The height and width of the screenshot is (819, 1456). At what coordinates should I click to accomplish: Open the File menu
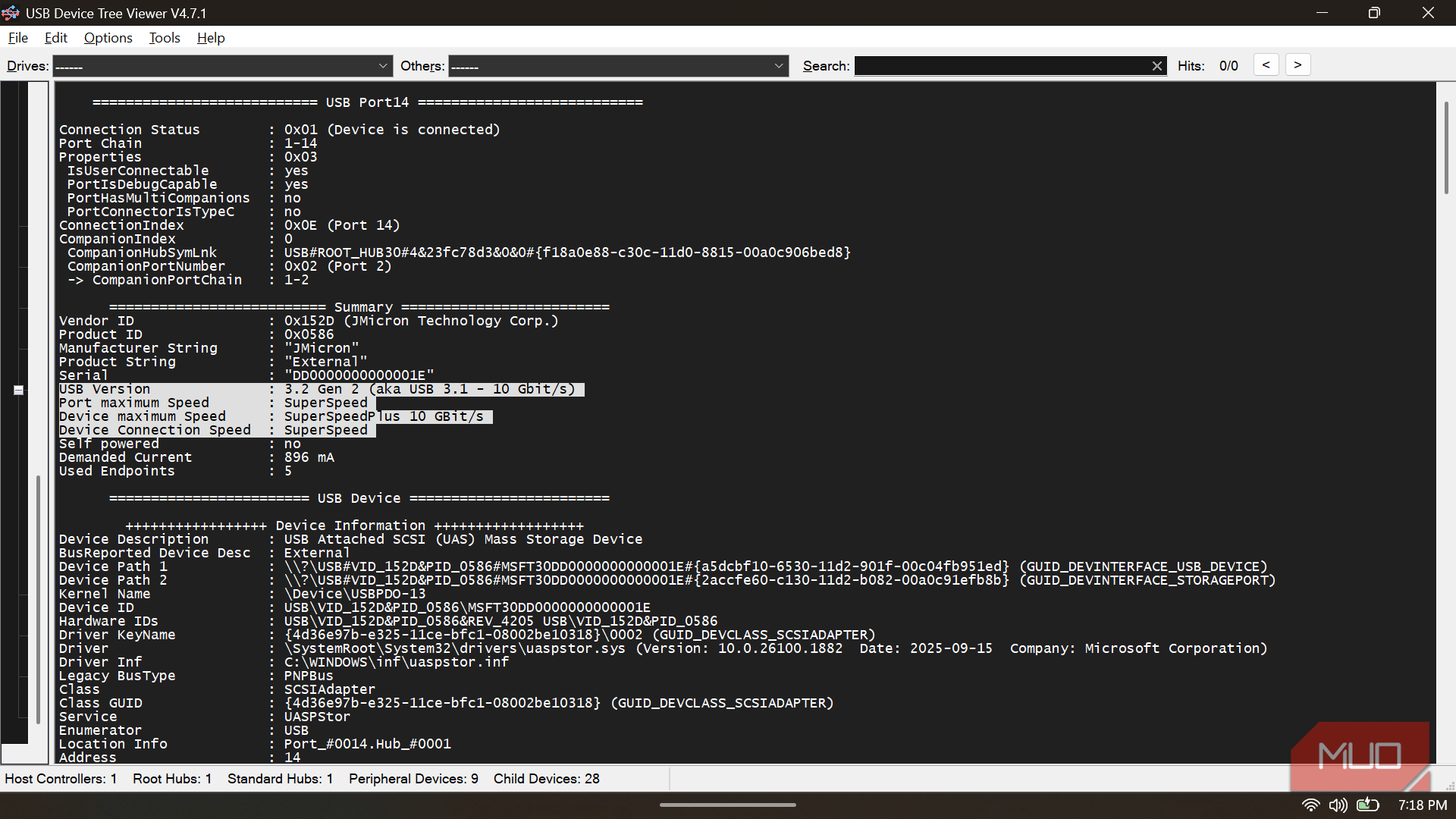tap(18, 38)
